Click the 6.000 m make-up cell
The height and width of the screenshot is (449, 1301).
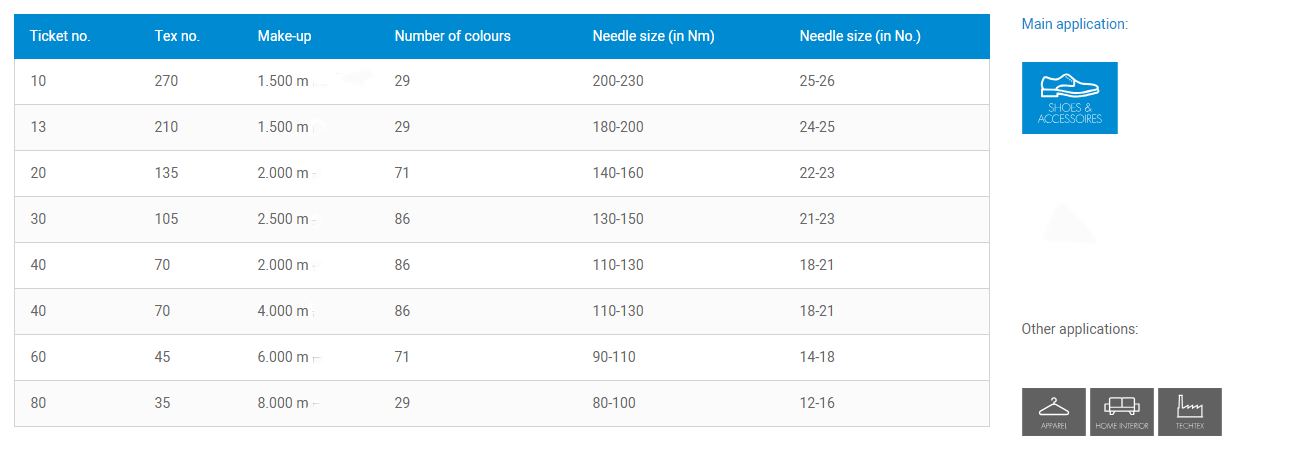pos(283,357)
